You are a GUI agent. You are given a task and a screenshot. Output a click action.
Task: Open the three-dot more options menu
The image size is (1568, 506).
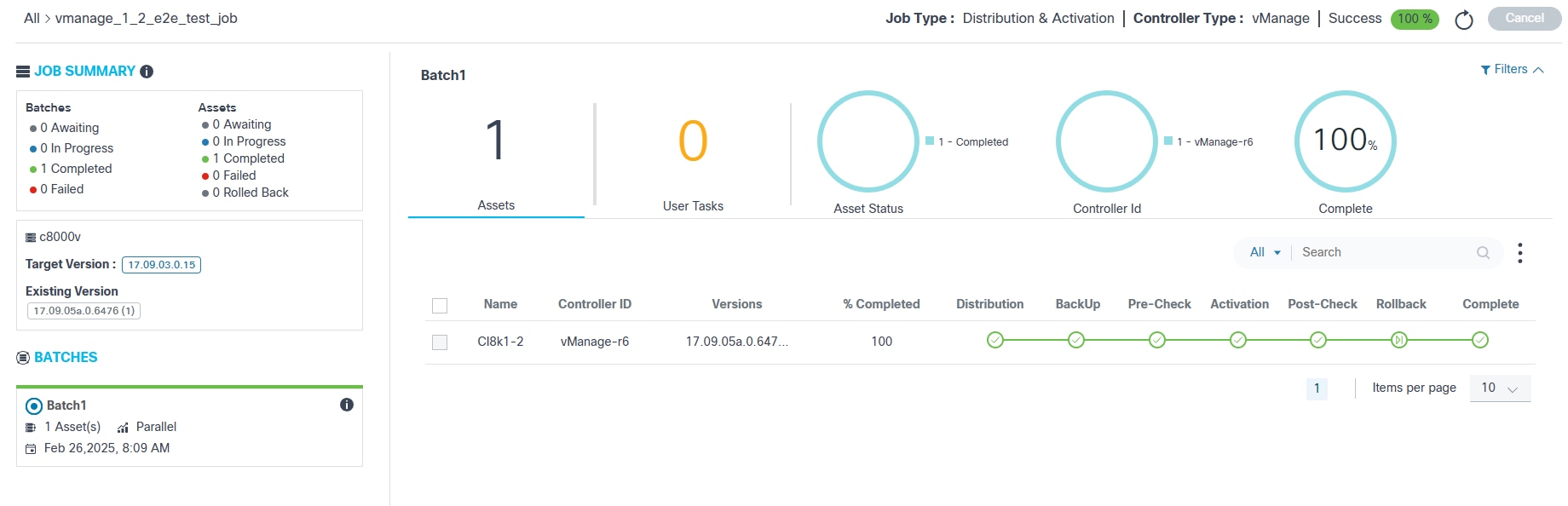[x=1519, y=253]
